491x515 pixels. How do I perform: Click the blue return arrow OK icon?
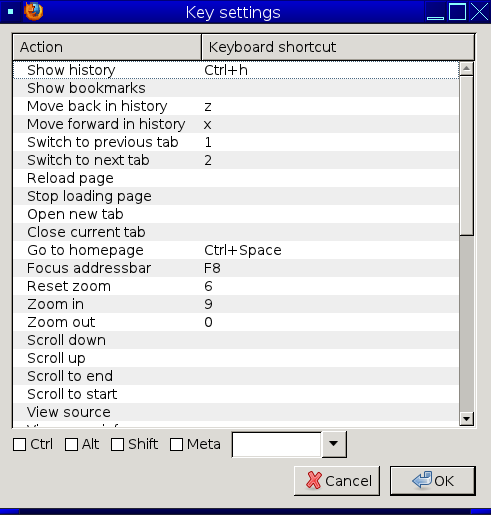tap(422, 480)
